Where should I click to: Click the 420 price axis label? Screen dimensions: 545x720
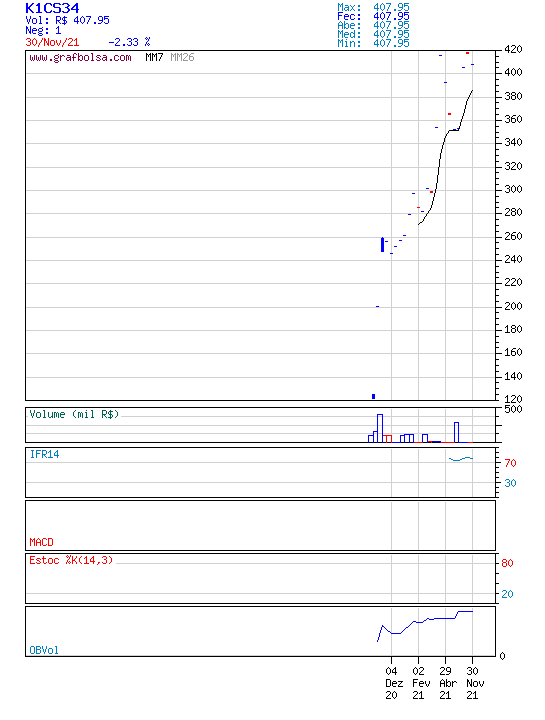513,49
